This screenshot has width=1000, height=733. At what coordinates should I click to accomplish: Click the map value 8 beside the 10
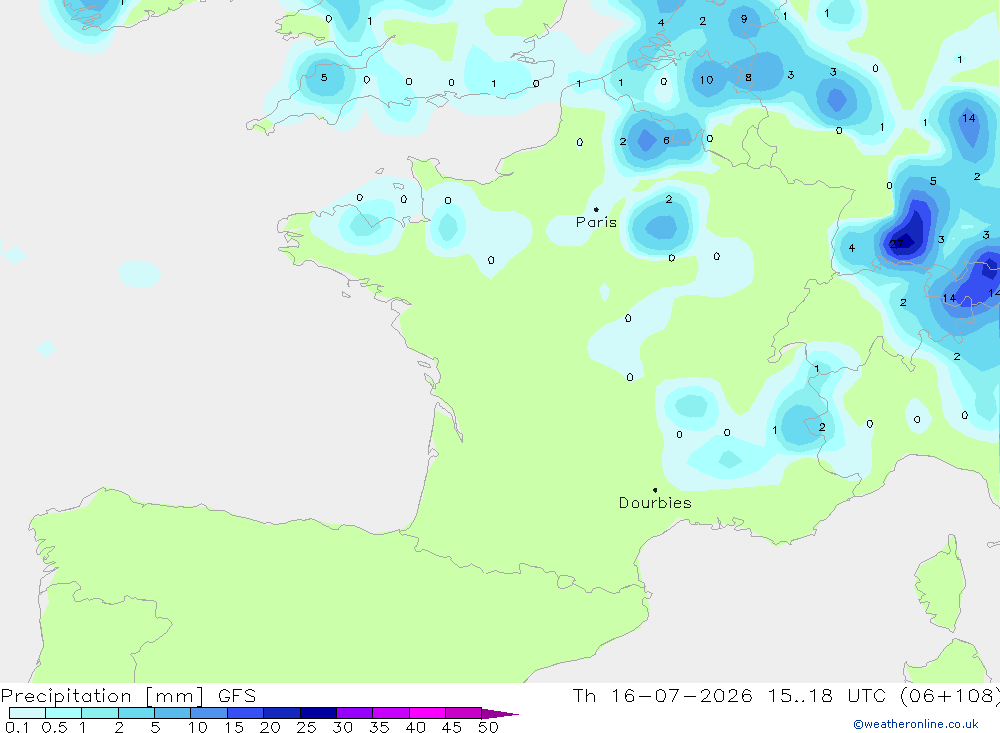tap(748, 78)
